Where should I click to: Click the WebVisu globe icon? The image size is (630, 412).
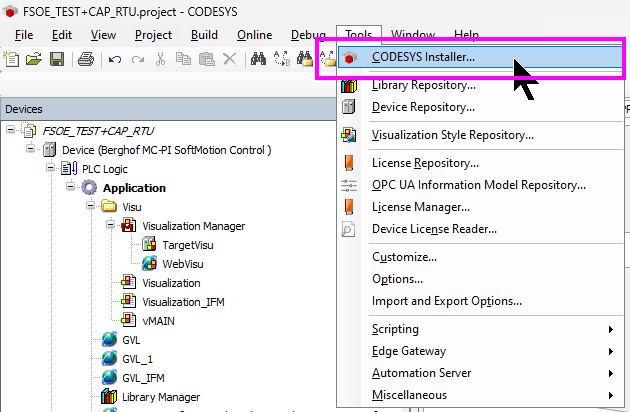149,264
